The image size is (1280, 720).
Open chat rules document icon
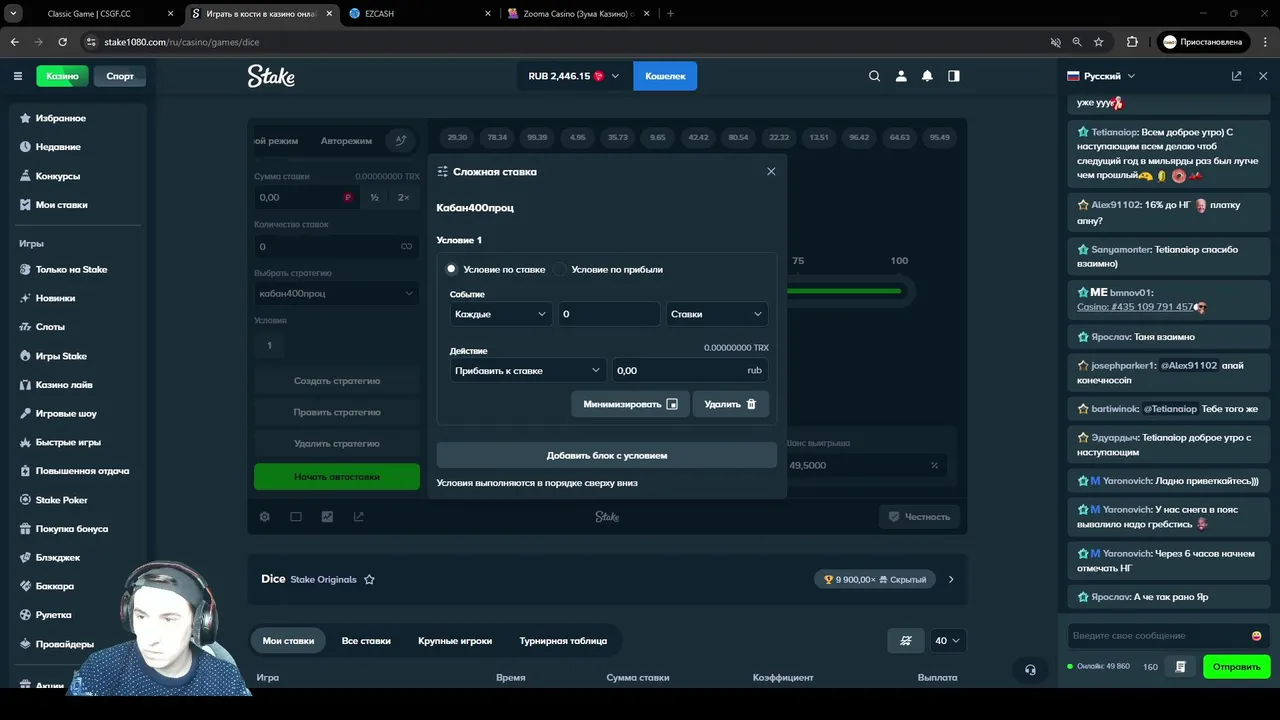pyautogui.click(x=1181, y=667)
